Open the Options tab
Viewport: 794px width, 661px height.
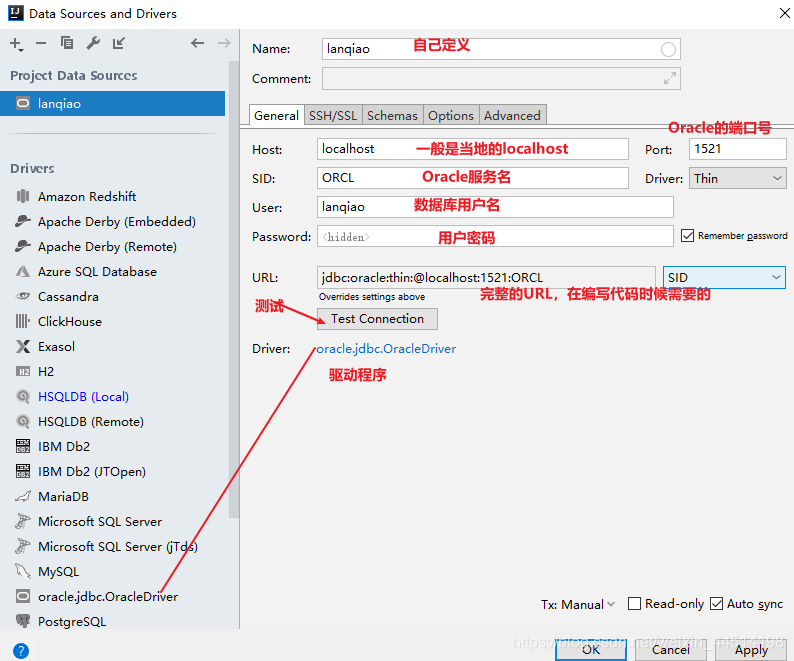pos(451,115)
